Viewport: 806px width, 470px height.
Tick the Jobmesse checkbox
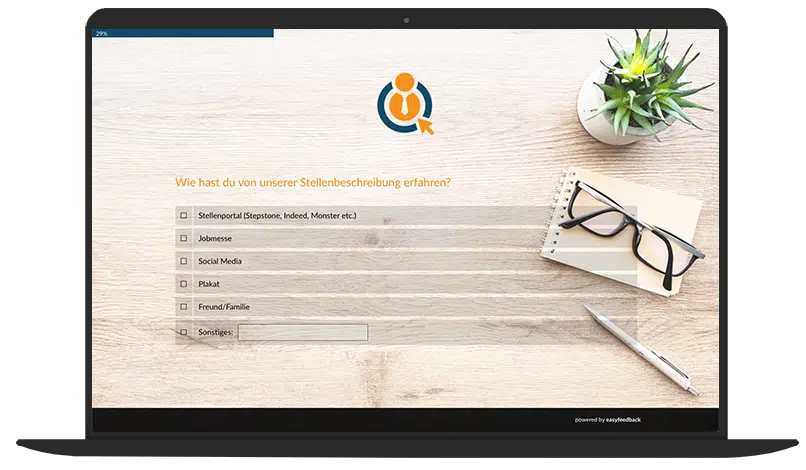tap(183, 238)
